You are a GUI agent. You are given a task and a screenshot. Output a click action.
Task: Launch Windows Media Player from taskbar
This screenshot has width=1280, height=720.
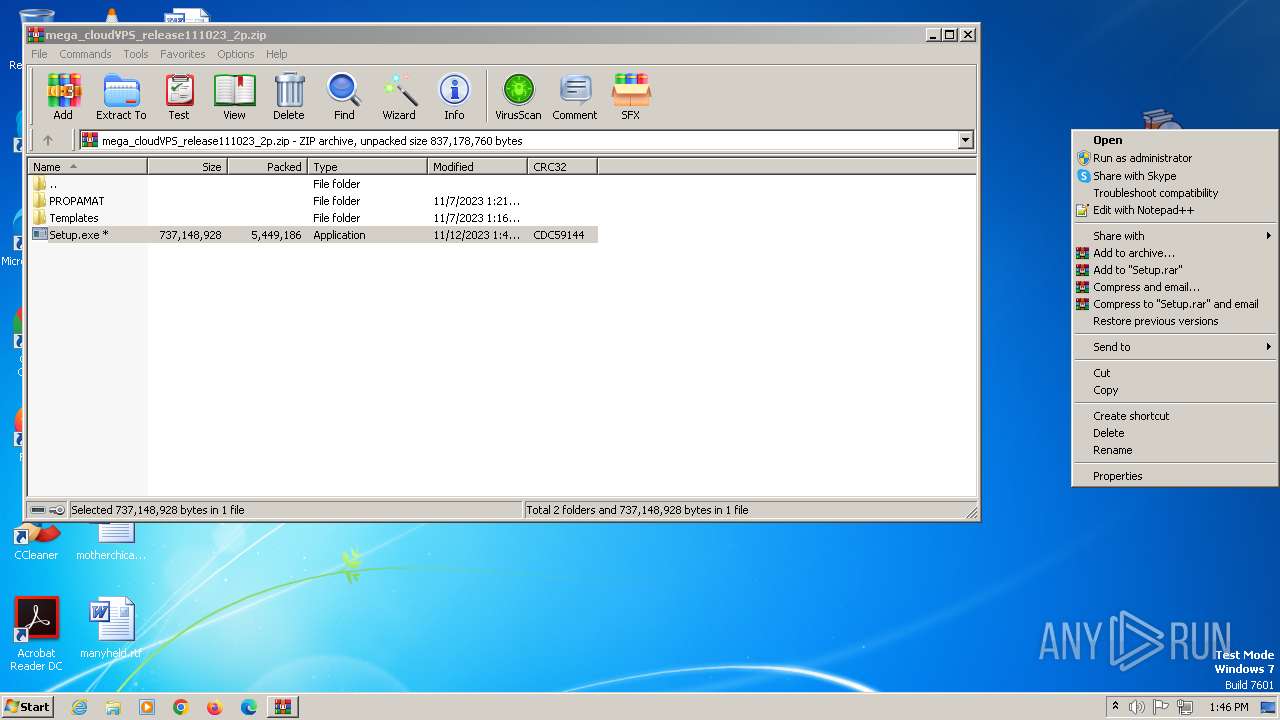(147, 707)
